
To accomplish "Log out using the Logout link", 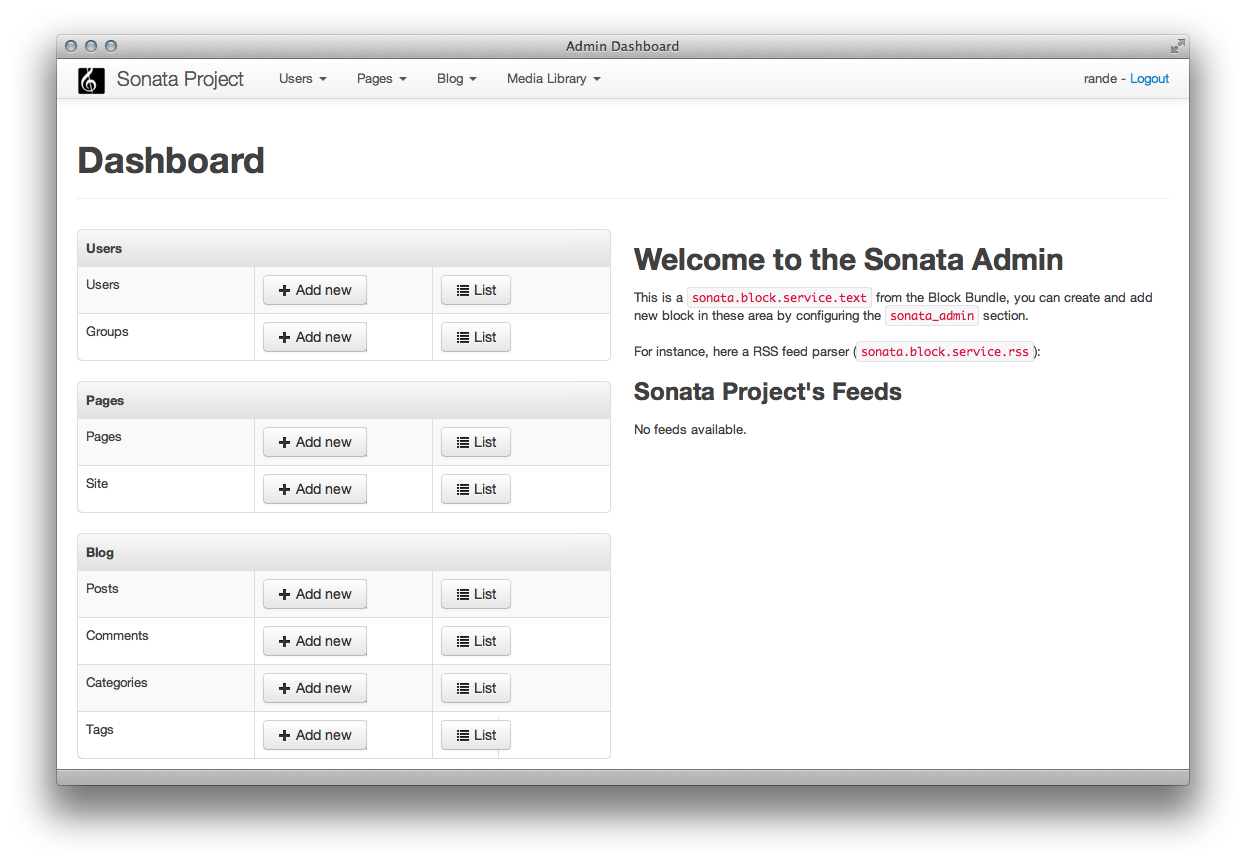I will pos(1149,79).
